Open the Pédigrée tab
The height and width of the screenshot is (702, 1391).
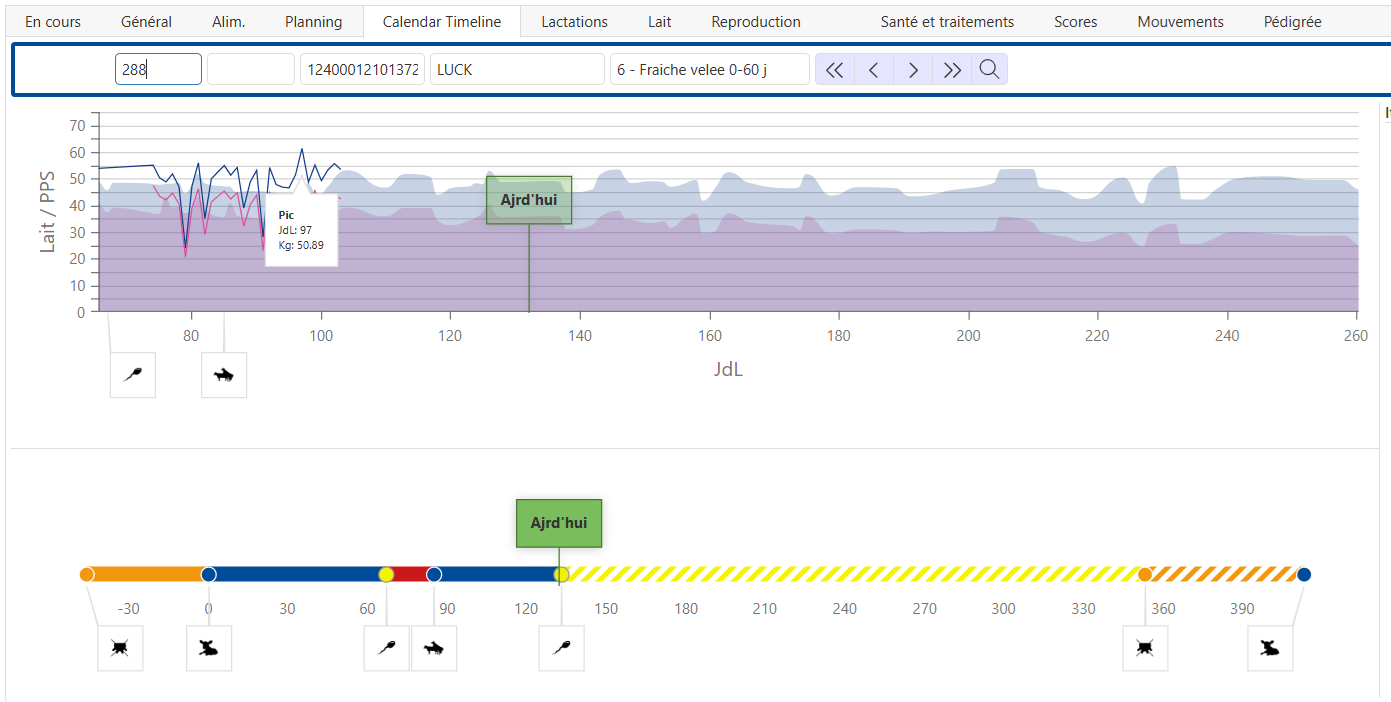(1292, 21)
